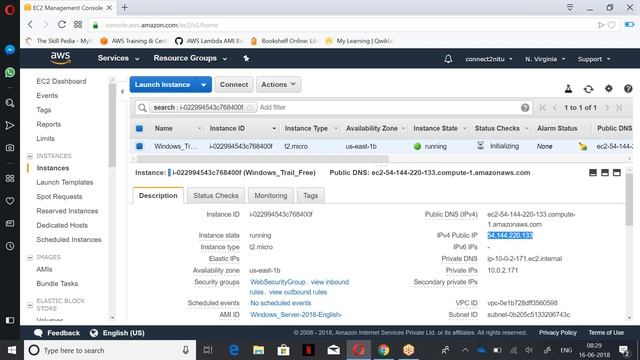
Task: Collapse the navigation pane arrow
Action: 122,91
